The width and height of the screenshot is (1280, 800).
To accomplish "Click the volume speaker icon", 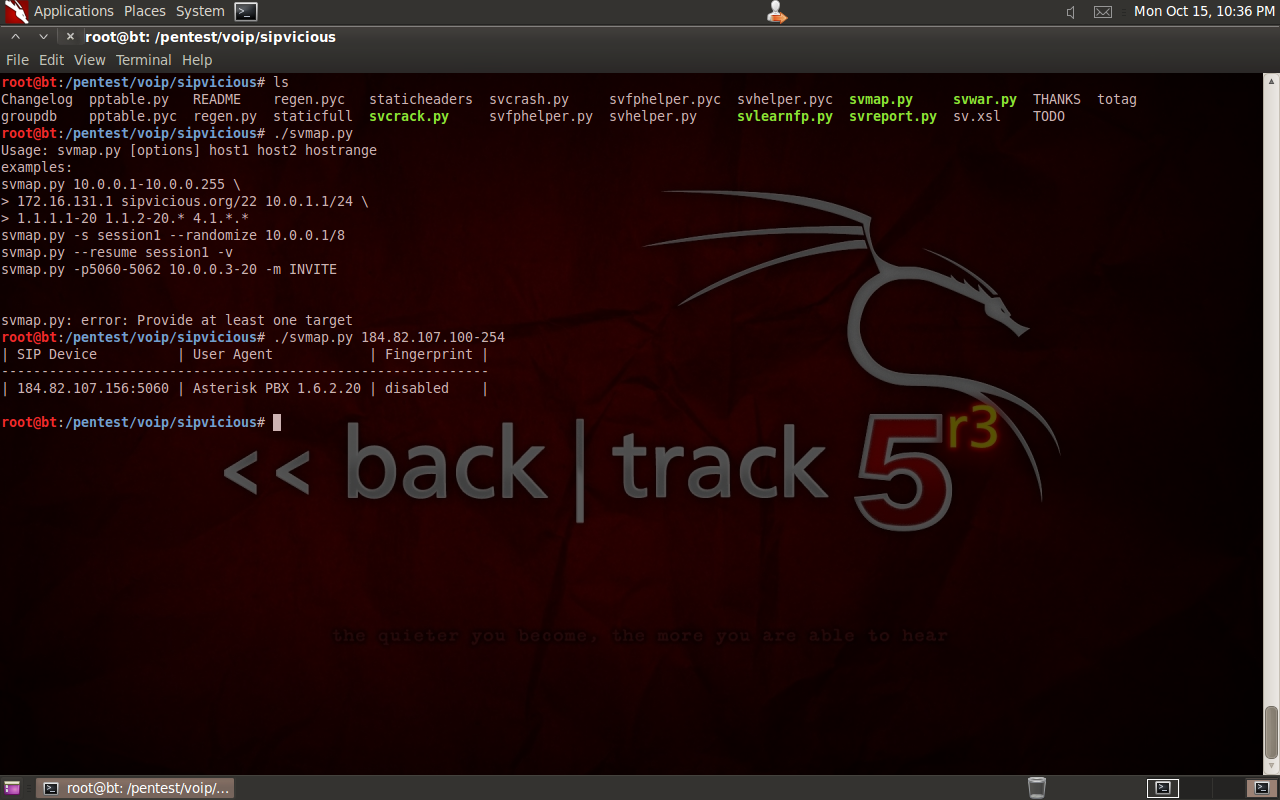I will tap(1071, 12).
